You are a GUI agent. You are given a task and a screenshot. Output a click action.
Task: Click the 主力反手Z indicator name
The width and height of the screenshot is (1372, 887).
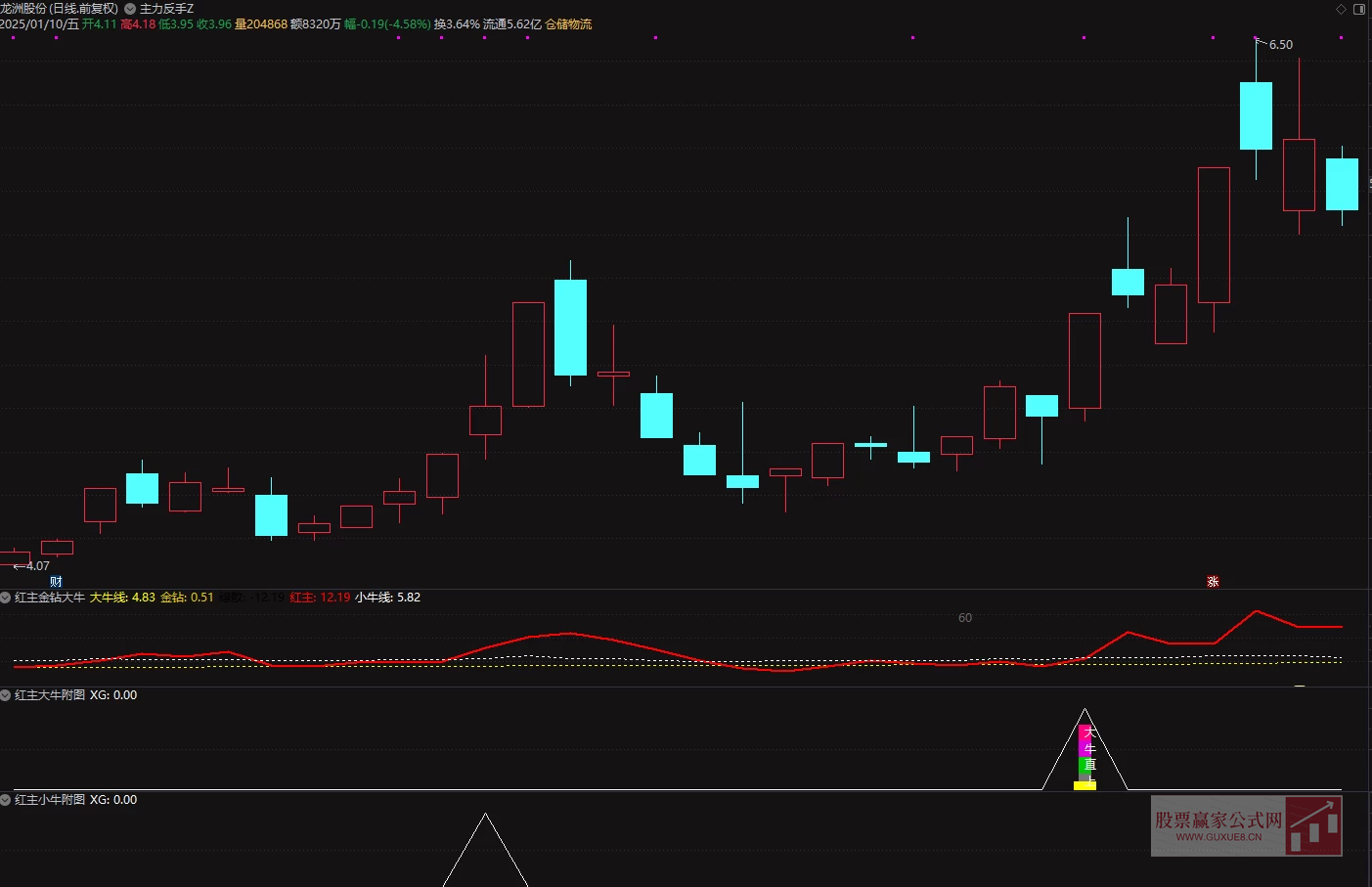[x=166, y=9]
